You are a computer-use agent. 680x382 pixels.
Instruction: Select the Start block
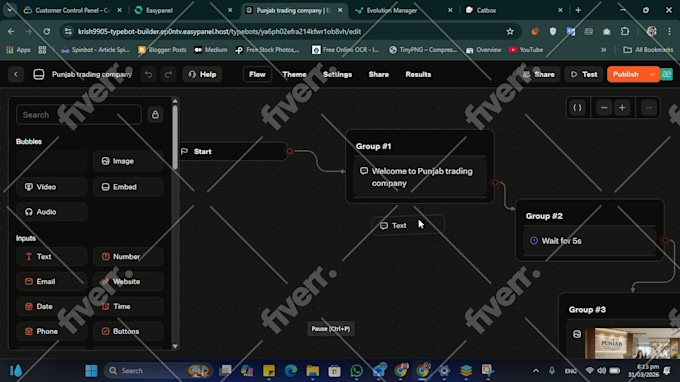tap(233, 151)
